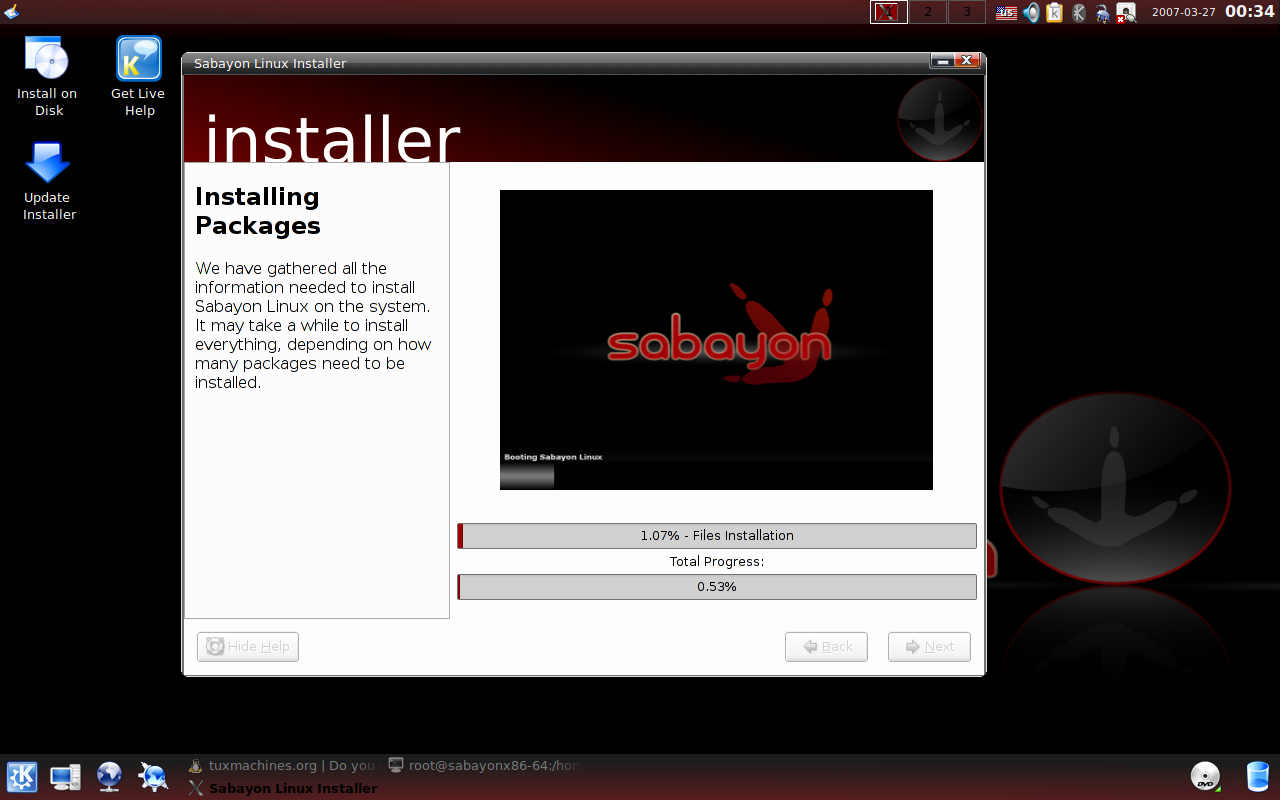1280x800 pixels.
Task: Switch to virtual desktop 1
Action: coord(889,12)
